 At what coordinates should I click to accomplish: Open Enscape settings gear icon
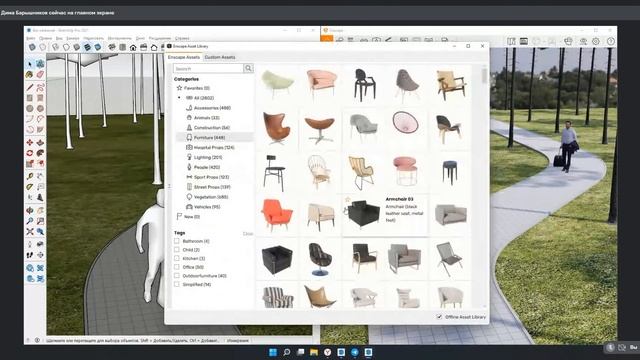[x=596, y=41]
